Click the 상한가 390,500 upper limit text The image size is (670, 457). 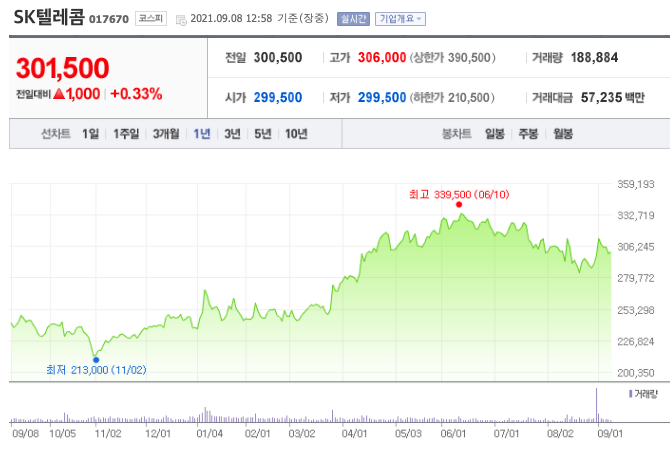click(x=453, y=58)
